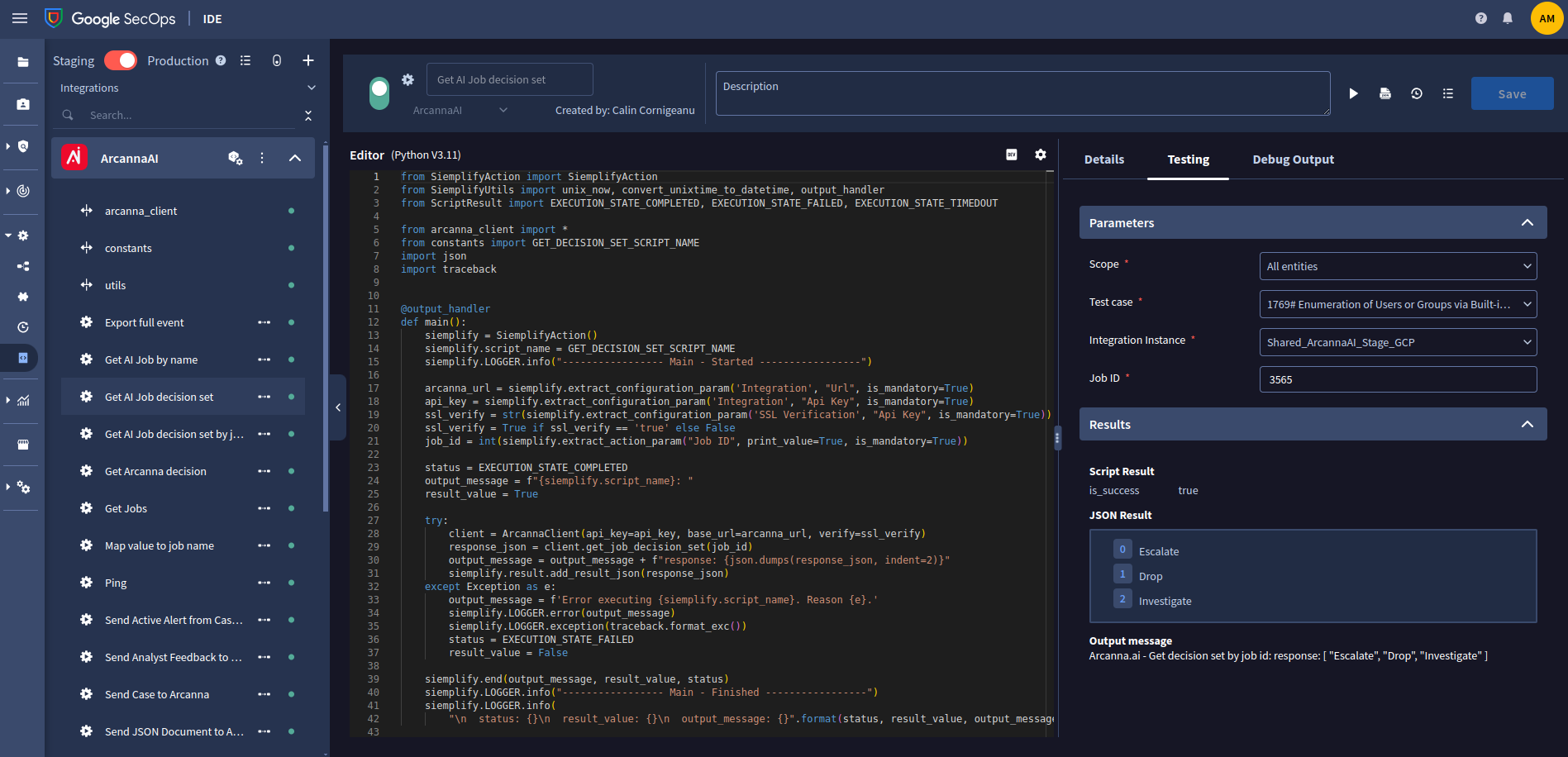
Task: Open the reports chart icon in sidebar
Action: (x=23, y=401)
